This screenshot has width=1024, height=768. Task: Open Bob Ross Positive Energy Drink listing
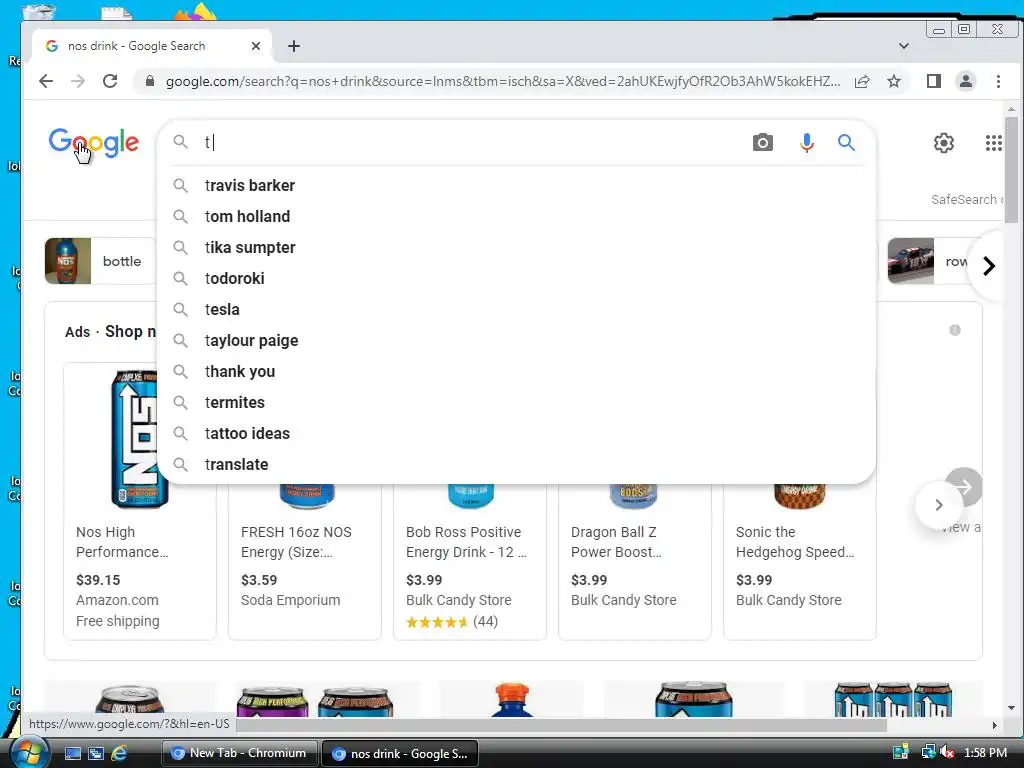pos(466,542)
